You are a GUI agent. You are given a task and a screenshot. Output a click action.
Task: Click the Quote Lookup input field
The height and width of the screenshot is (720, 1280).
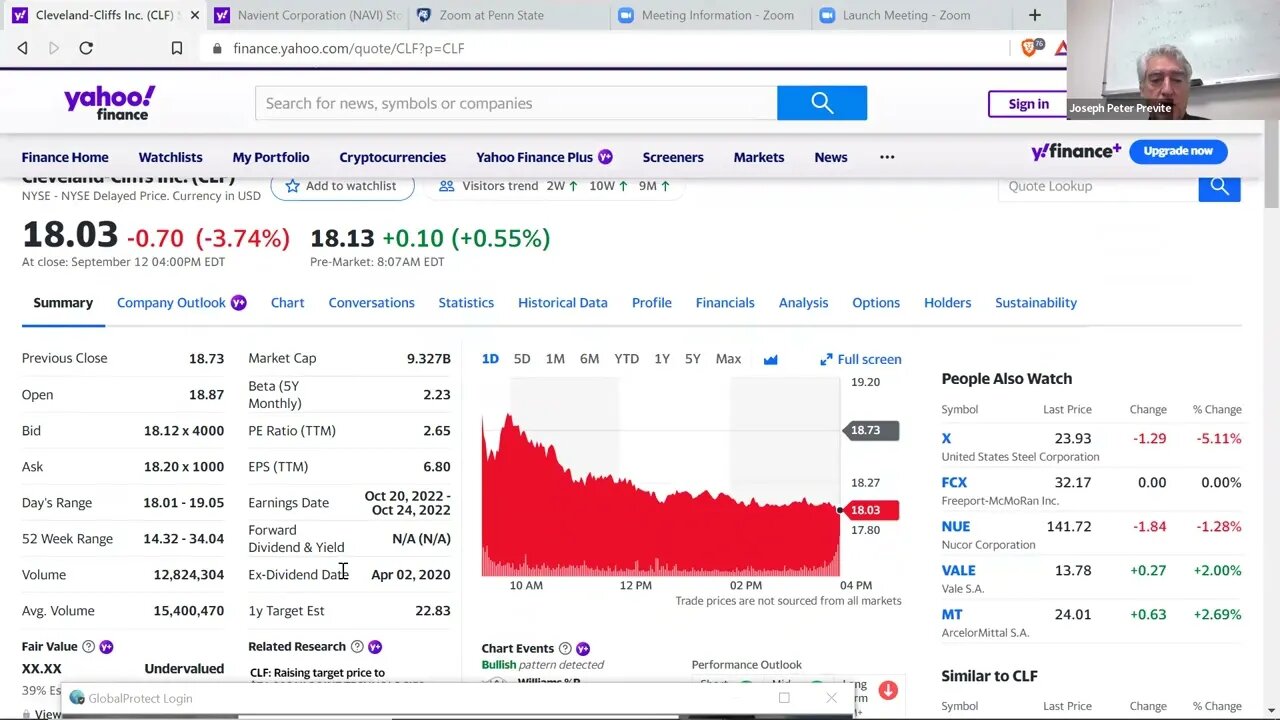click(1098, 186)
